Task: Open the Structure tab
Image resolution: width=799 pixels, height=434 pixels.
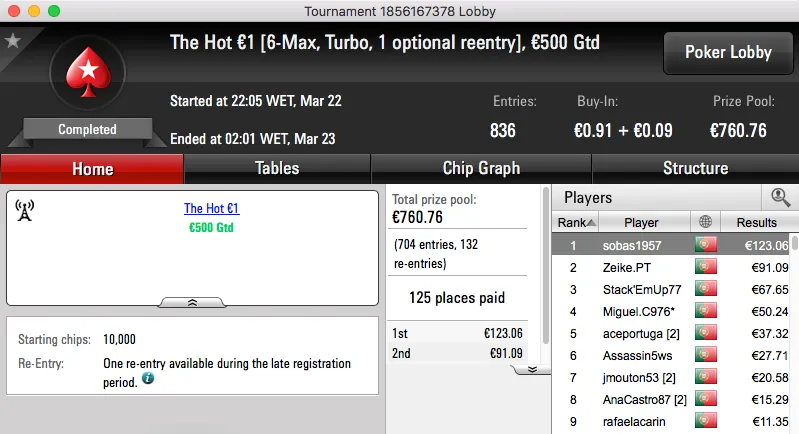Action: coord(695,168)
